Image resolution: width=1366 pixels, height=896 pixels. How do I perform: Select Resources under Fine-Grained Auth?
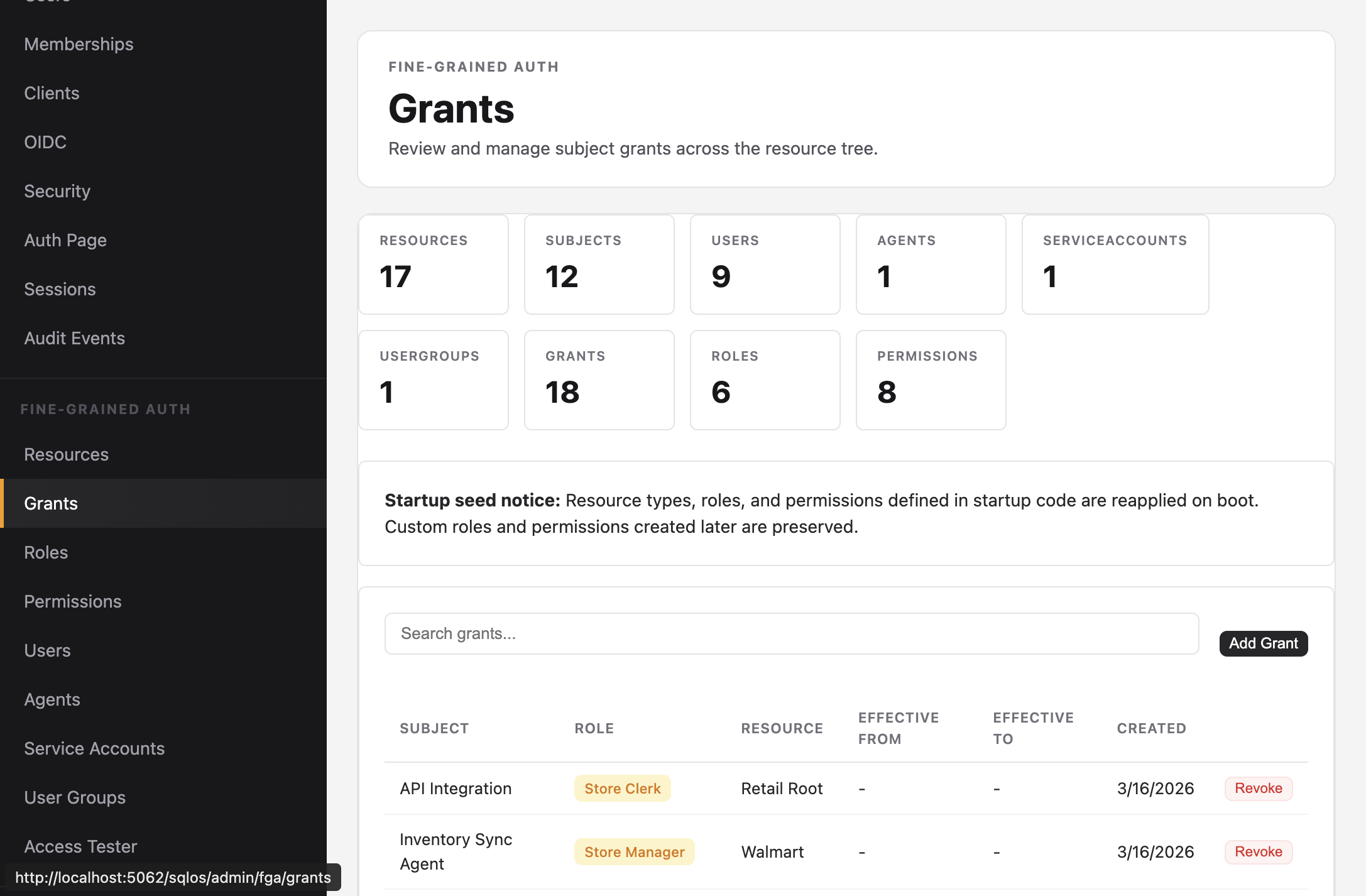click(x=66, y=454)
